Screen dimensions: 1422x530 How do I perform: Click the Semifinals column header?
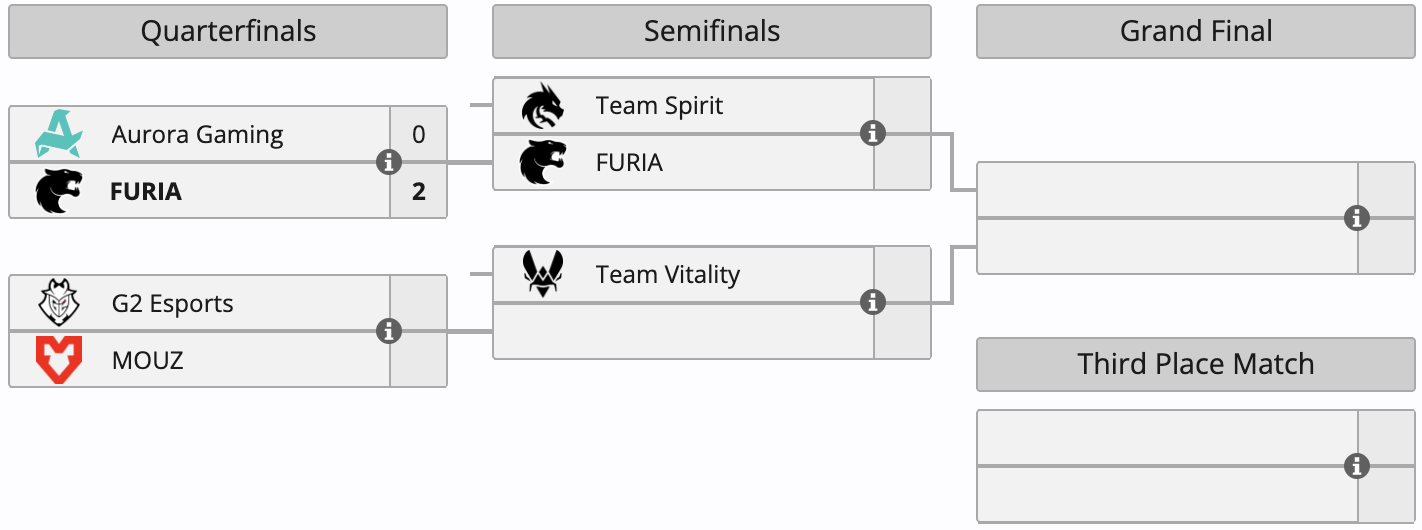click(711, 32)
